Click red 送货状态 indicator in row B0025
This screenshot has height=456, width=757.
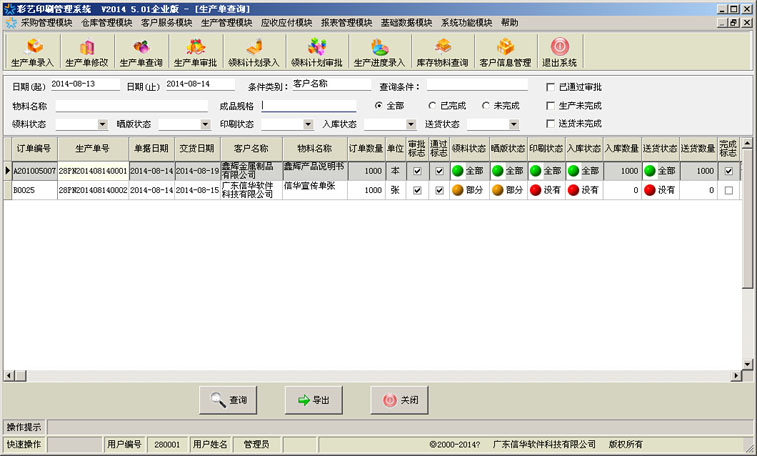[x=650, y=190]
